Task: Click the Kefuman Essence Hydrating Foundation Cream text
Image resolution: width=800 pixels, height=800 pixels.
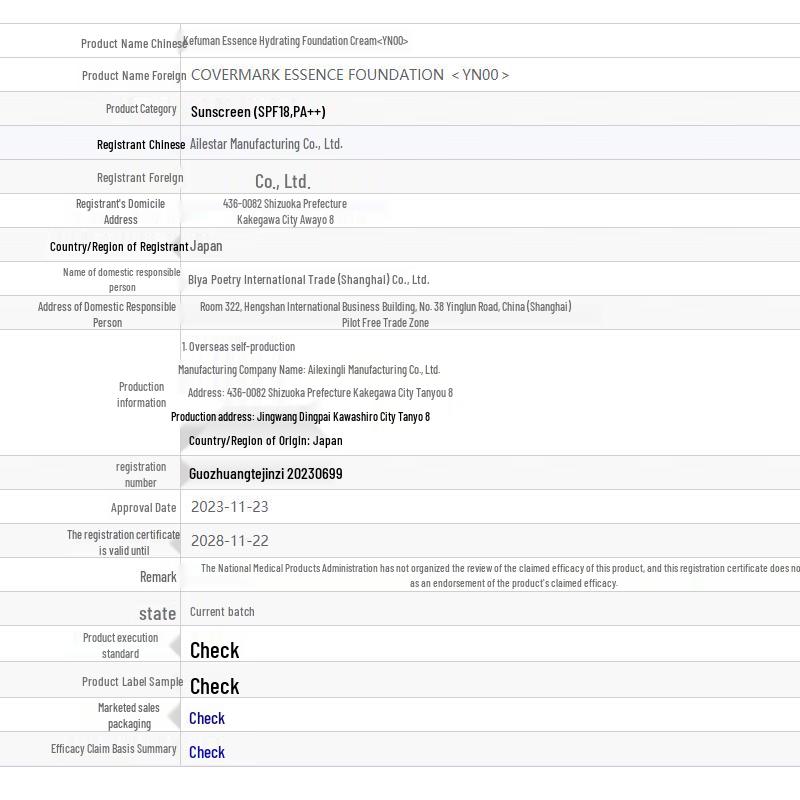Action: coord(295,41)
